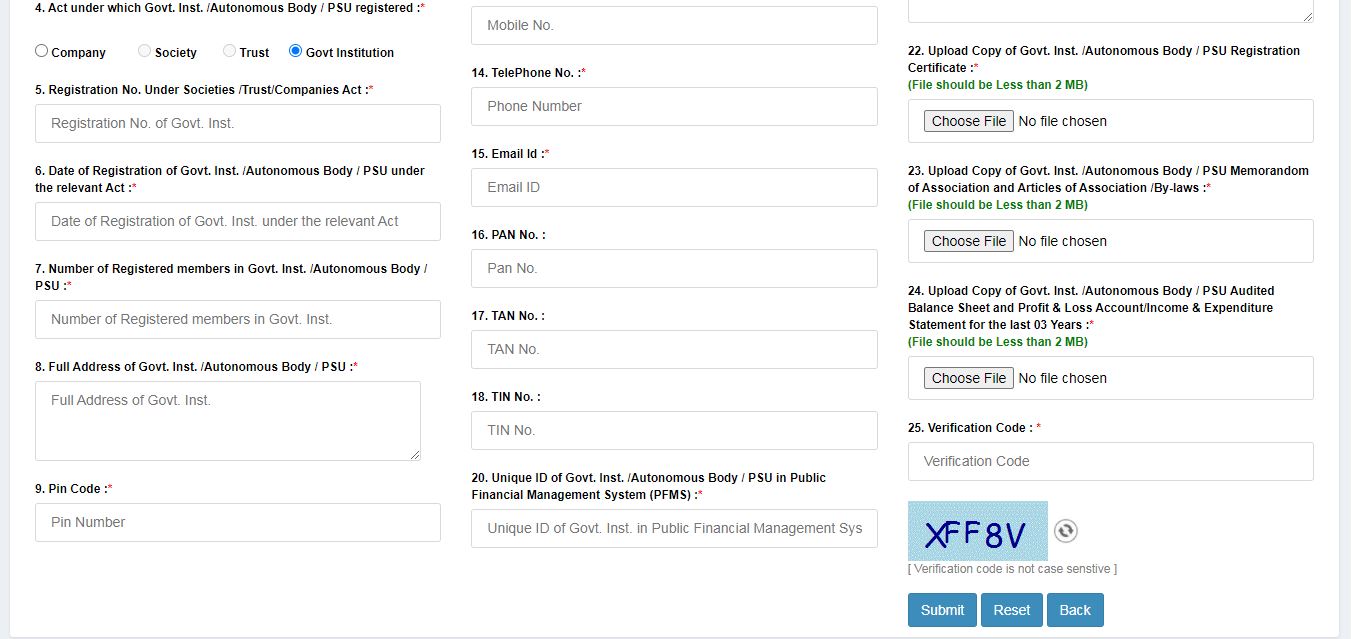The width and height of the screenshot is (1351, 639).
Task: Click the captcha refresh icon
Action: (x=1066, y=531)
